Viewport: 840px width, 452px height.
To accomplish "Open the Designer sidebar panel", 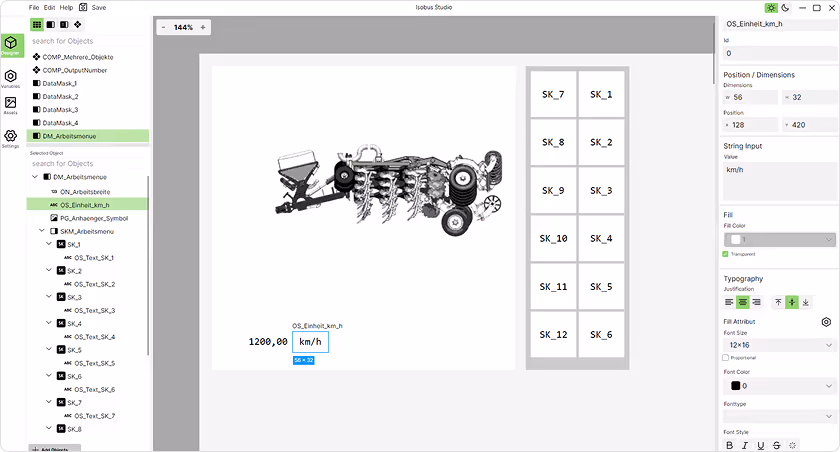I will point(11,45).
